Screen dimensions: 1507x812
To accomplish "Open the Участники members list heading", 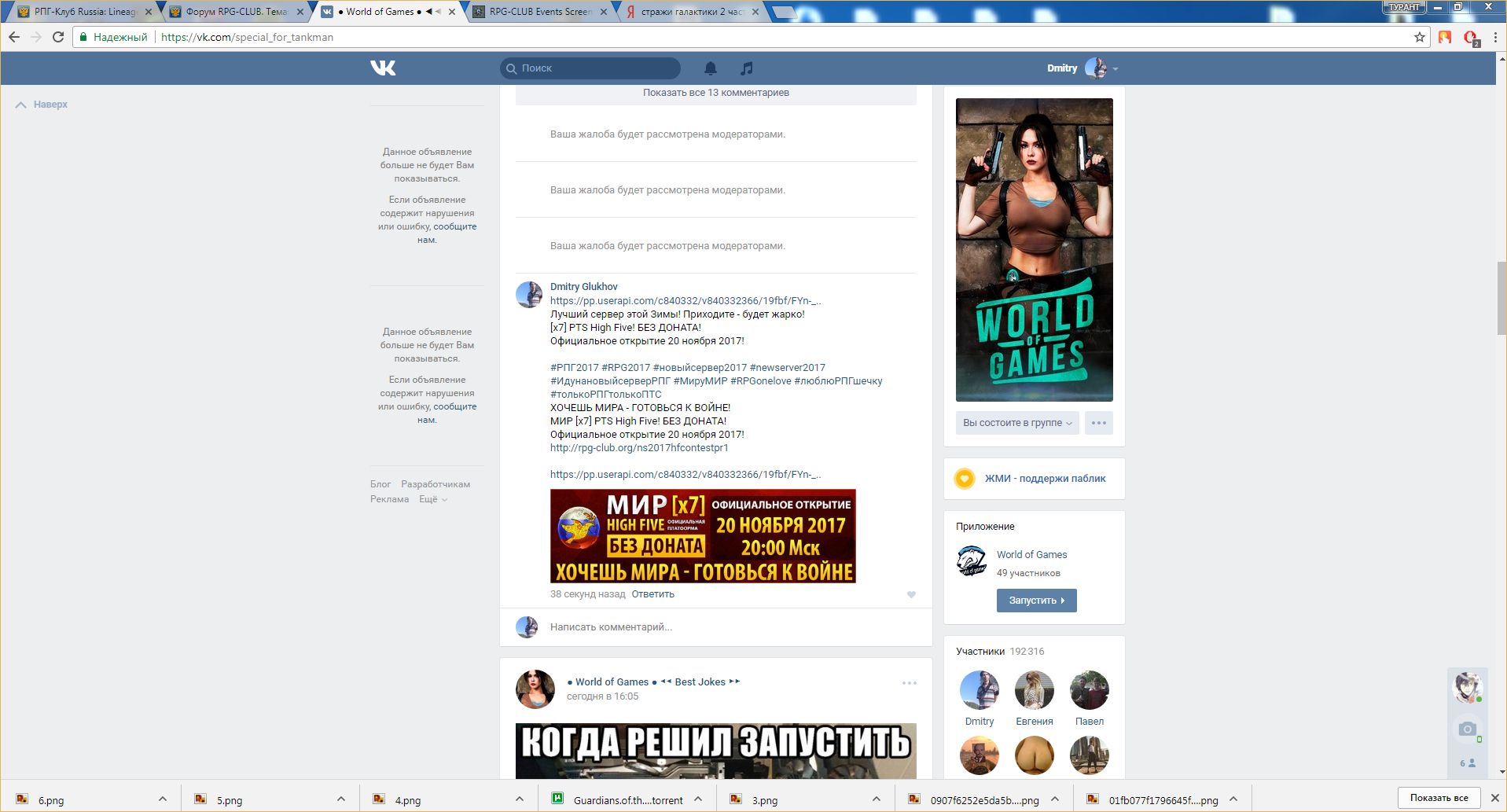I will pyautogui.click(x=980, y=652).
